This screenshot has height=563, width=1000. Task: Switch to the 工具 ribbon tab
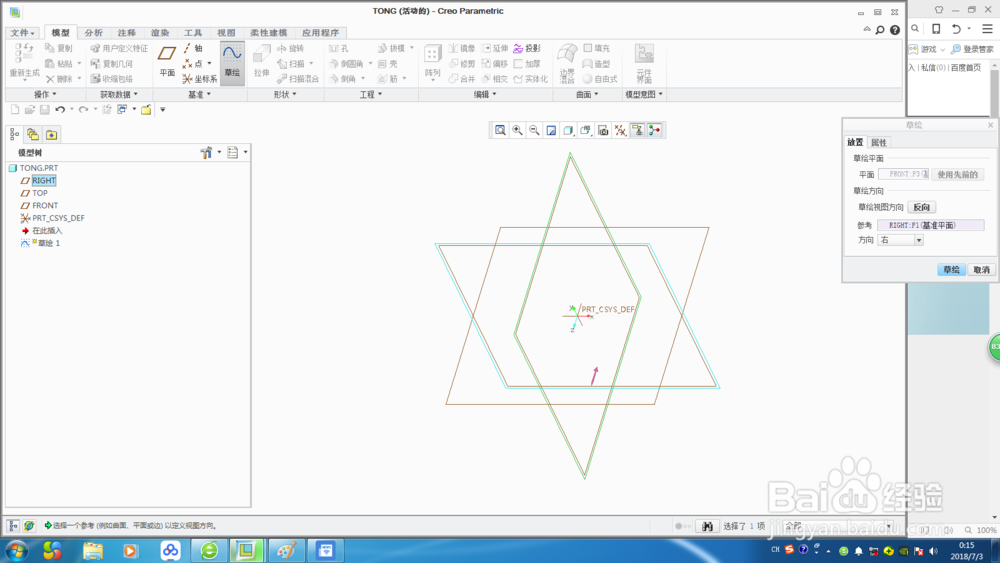[193, 33]
